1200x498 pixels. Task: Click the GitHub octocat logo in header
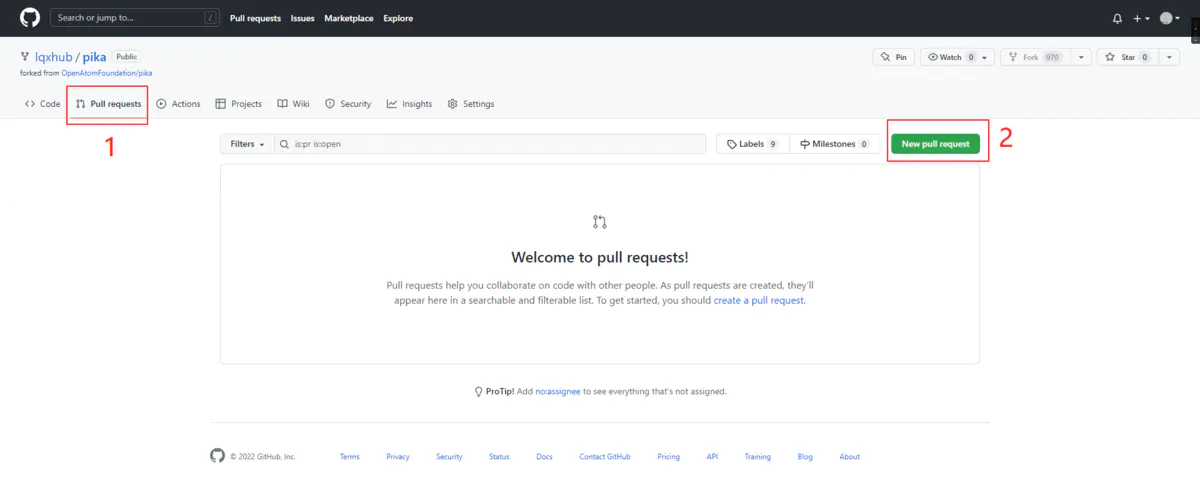point(30,18)
